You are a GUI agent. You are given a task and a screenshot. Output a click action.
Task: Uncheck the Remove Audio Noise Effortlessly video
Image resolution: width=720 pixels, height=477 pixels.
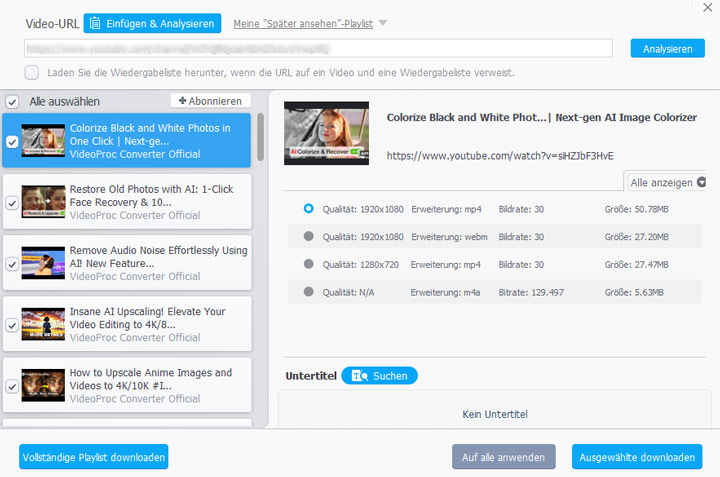coord(12,264)
